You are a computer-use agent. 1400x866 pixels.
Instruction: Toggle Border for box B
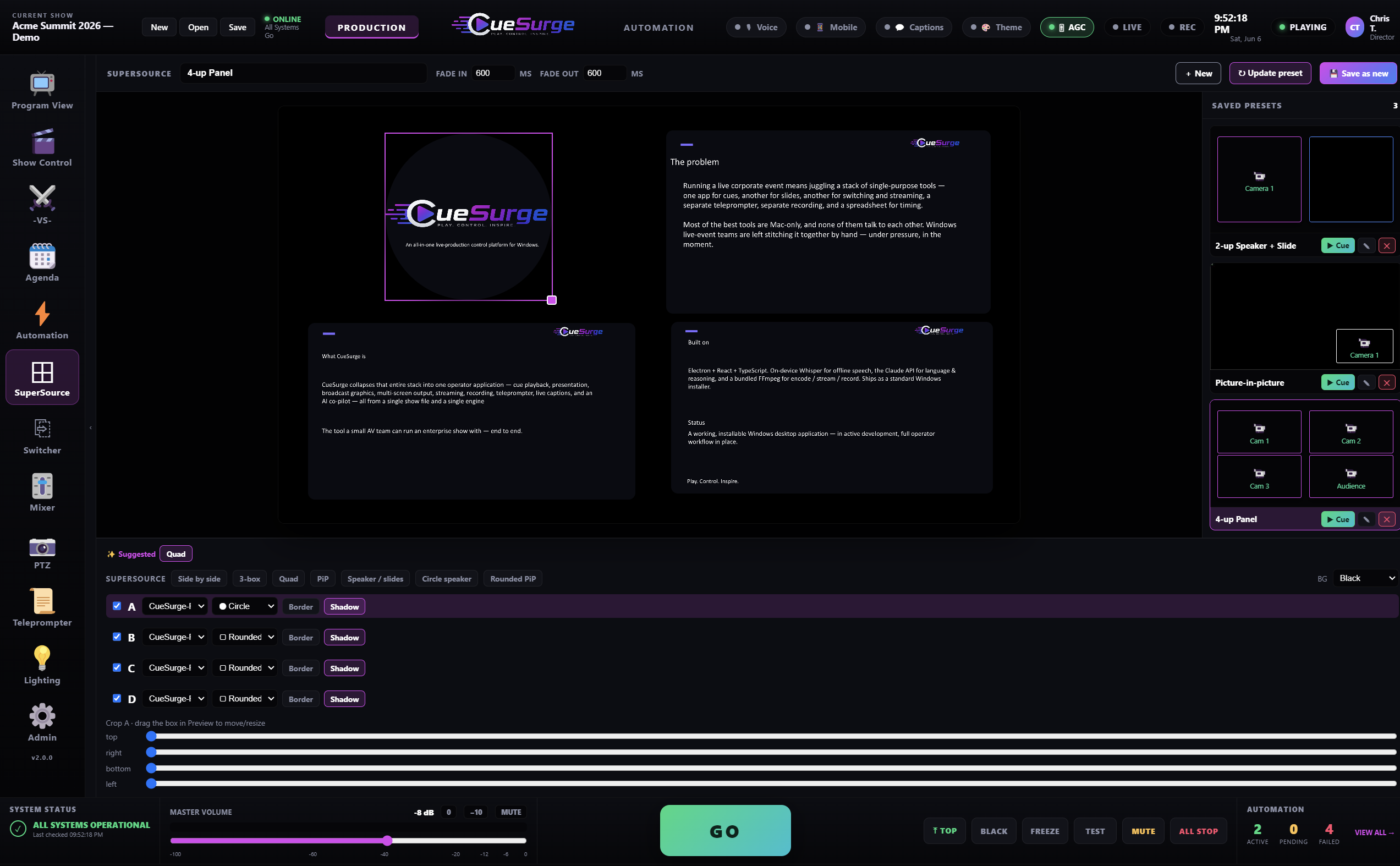(x=300, y=638)
